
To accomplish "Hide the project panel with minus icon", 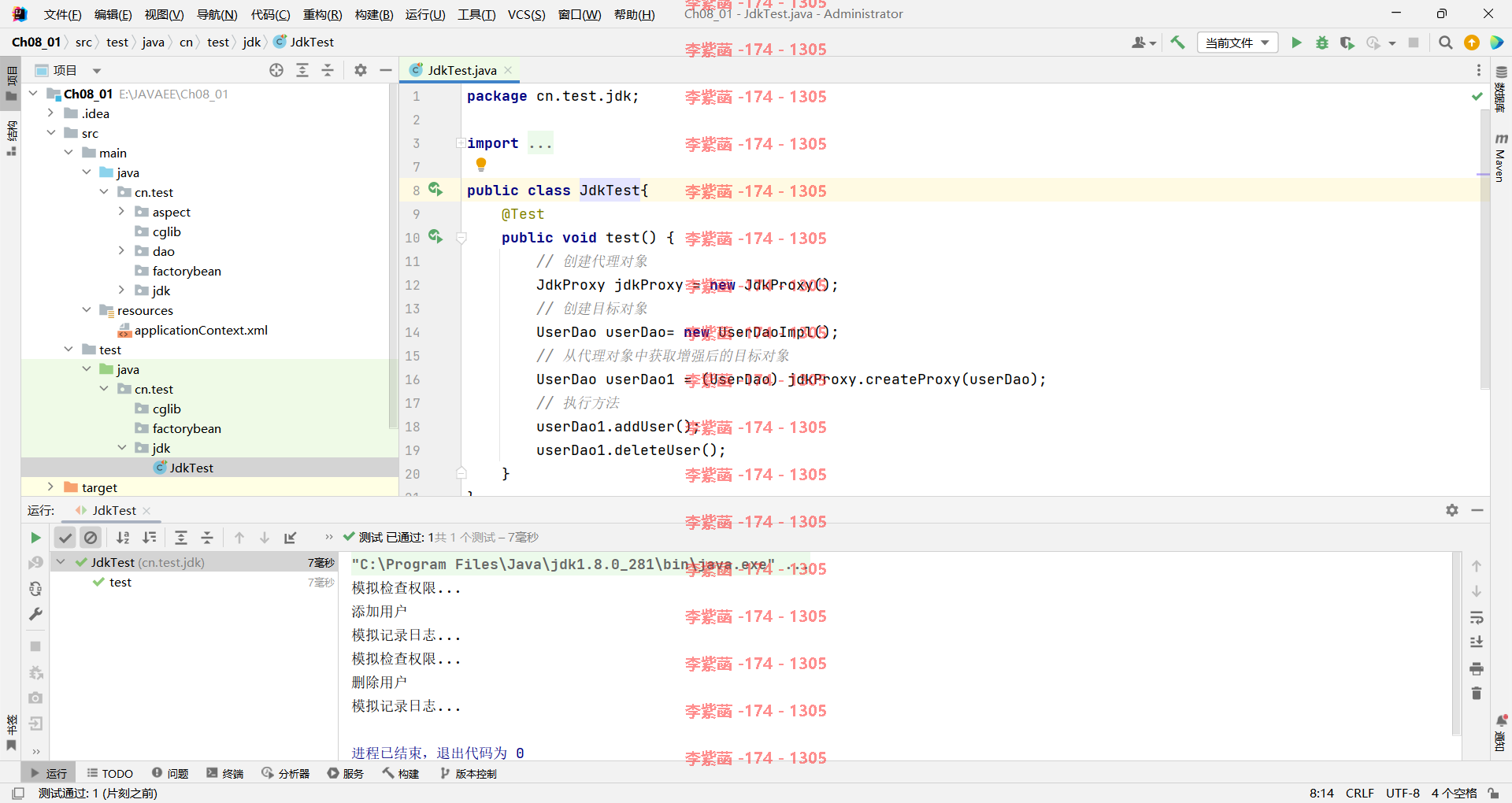I will 386,70.
